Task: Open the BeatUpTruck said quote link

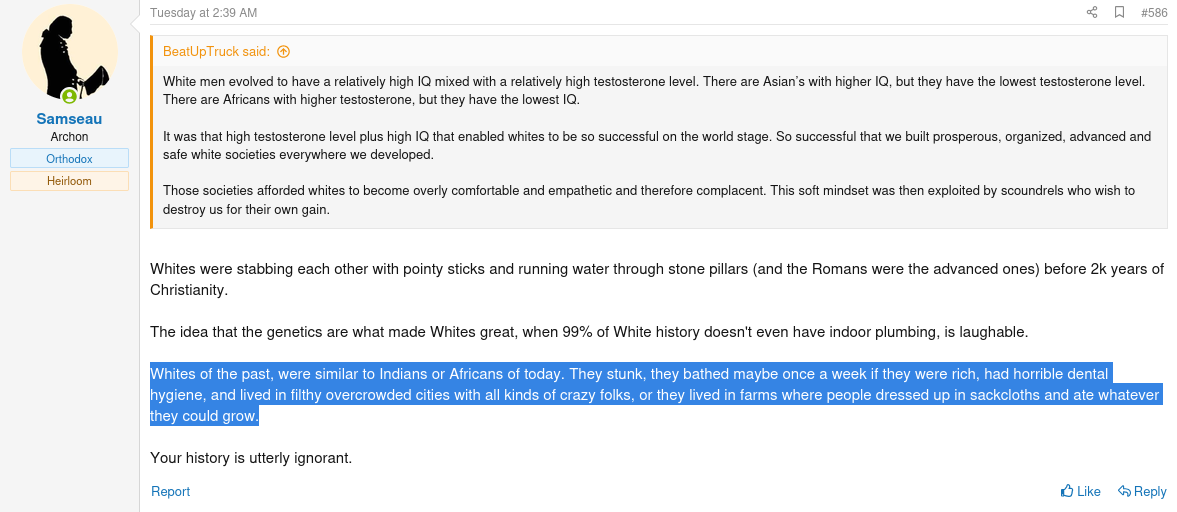Action: 216,52
